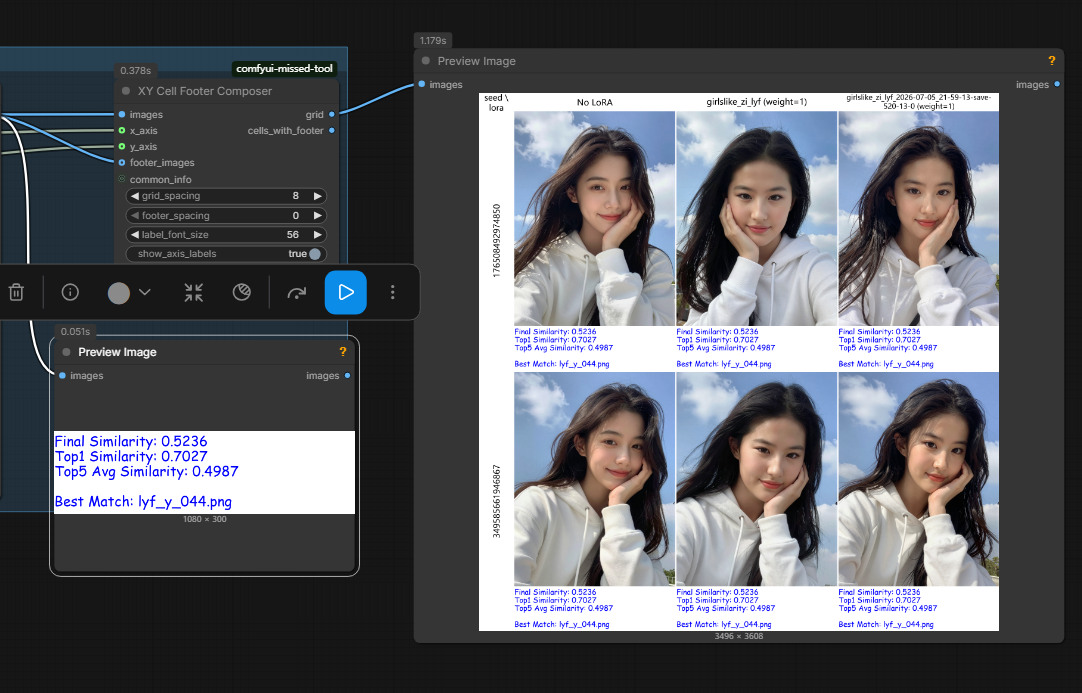Delete the selection with the trash icon
The image size is (1082, 693).
pyautogui.click(x=16, y=292)
